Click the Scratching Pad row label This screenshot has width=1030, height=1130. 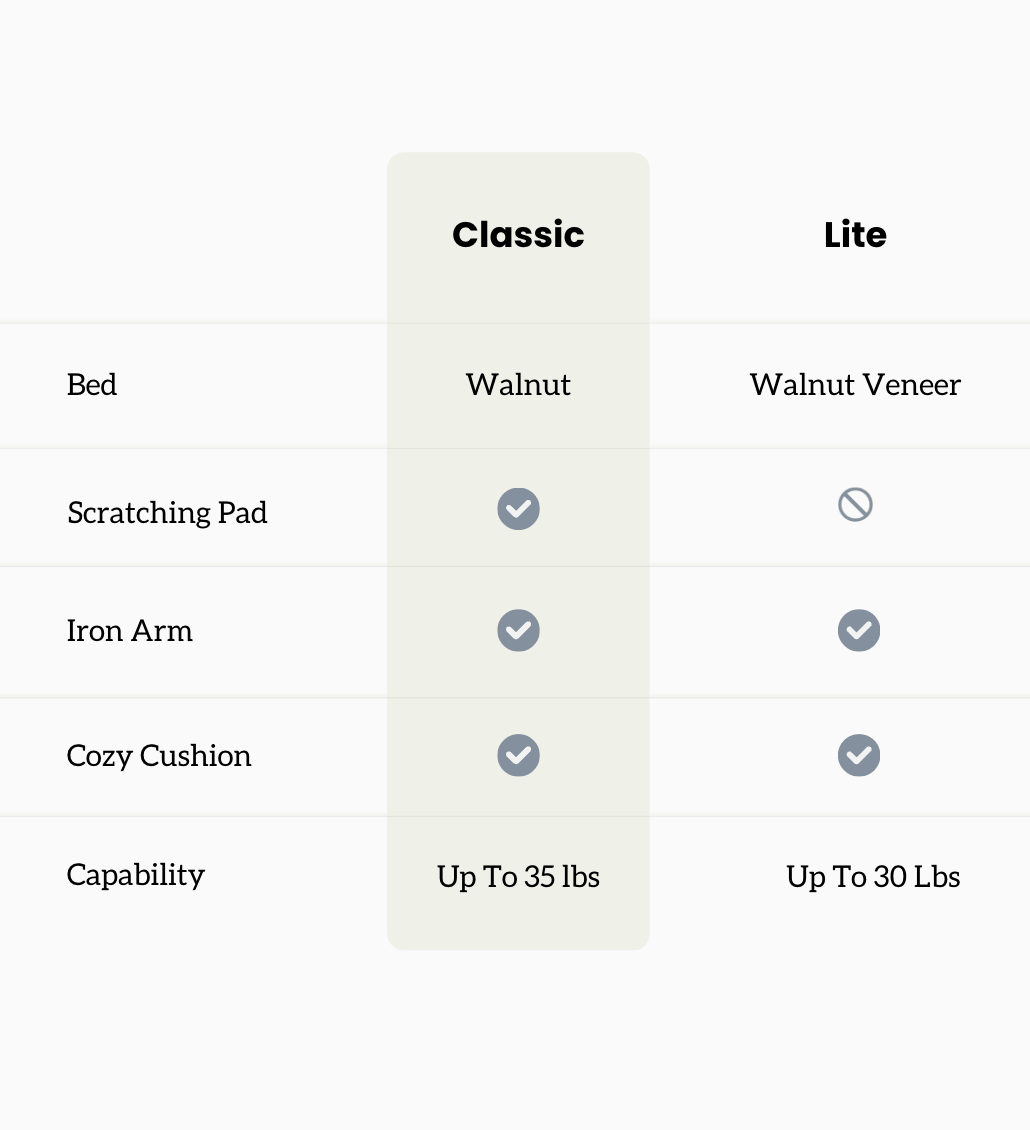[x=167, y=512]
